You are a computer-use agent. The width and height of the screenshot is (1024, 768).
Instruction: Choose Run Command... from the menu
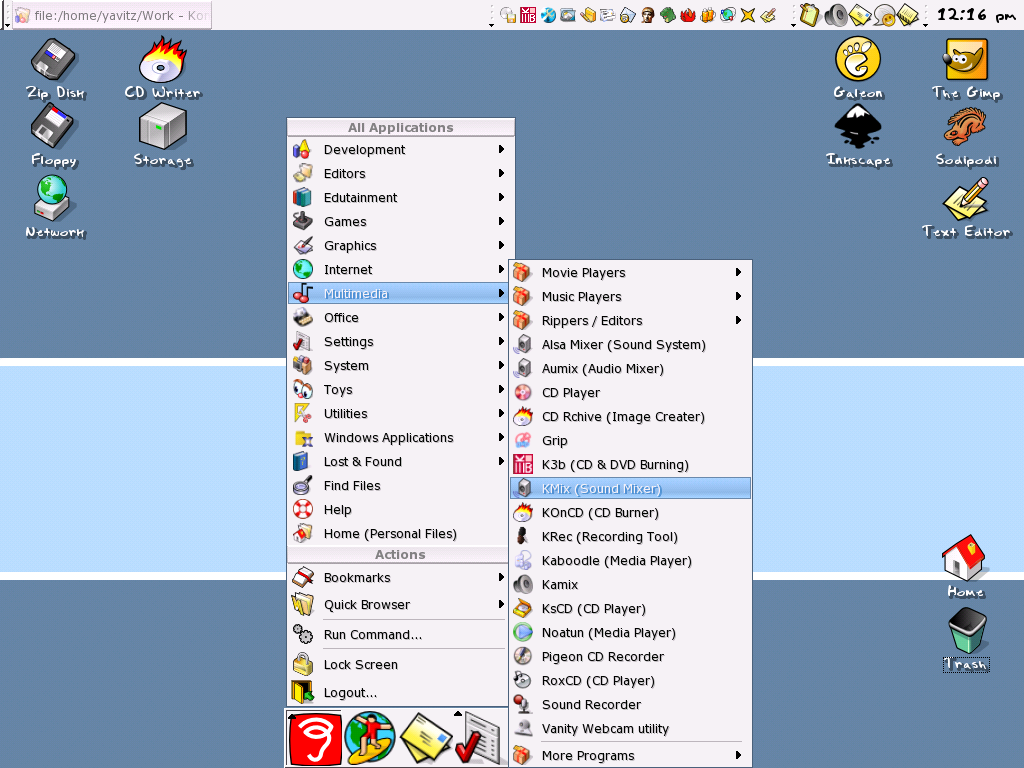(400, 635)
